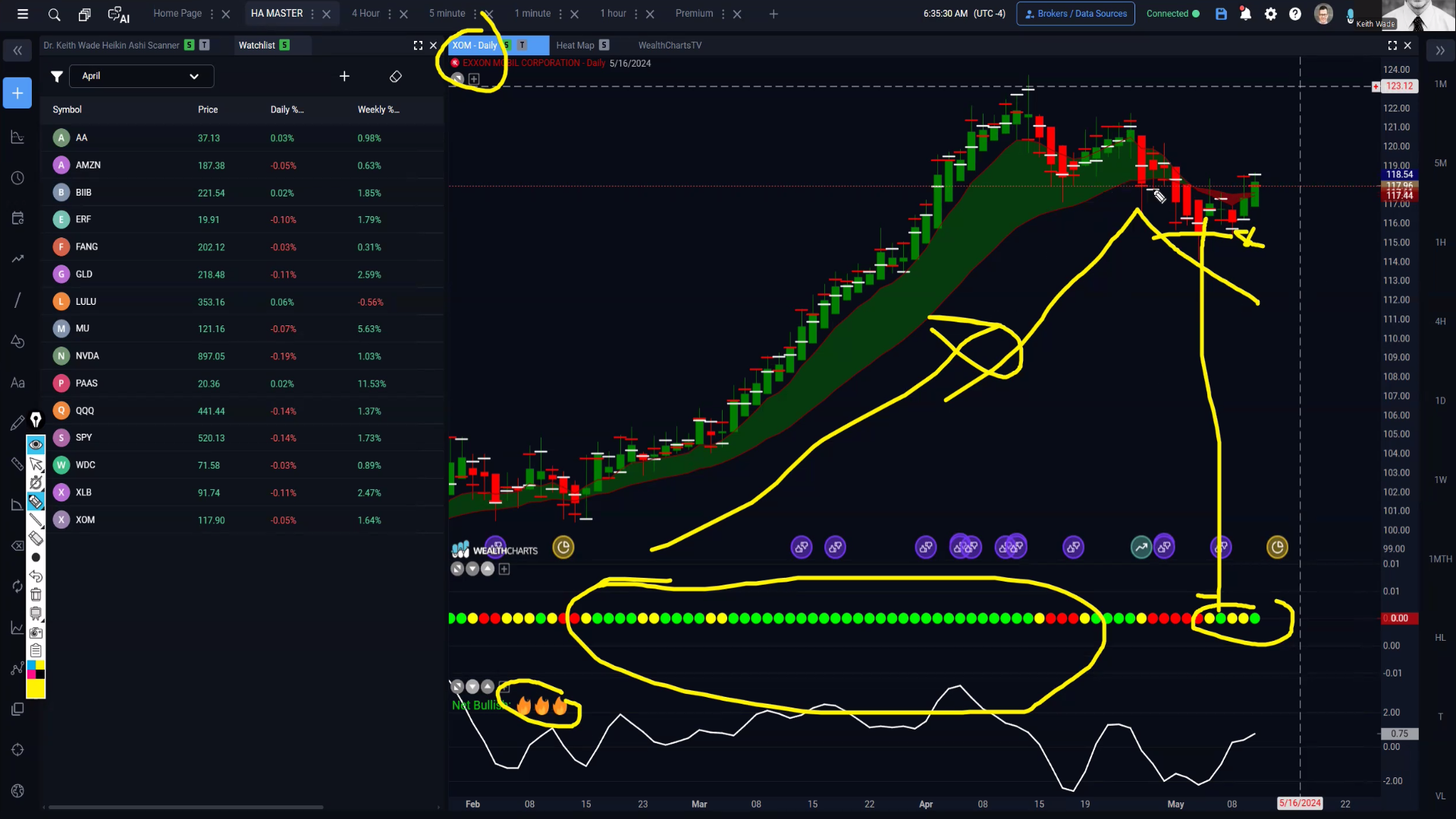Click the pen nib drawing mode icon
This screenshot has height=819, width=1456.
tap(36, 419)
